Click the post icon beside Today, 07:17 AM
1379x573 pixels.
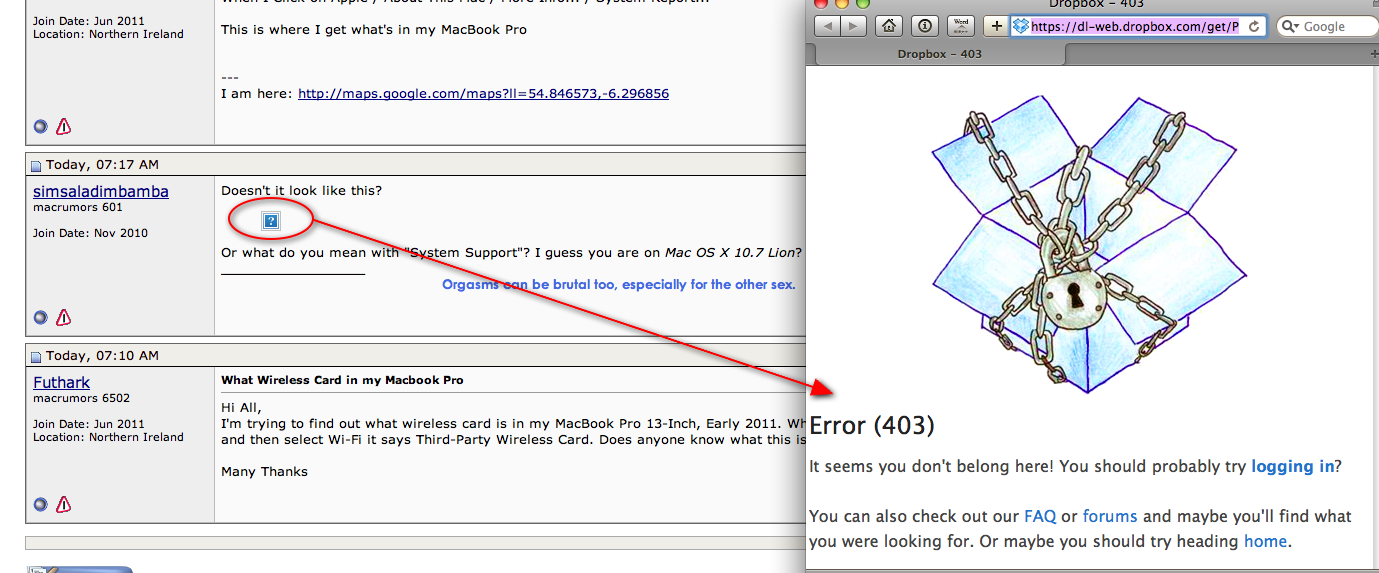pyautogui.click(x=36, y=166)
